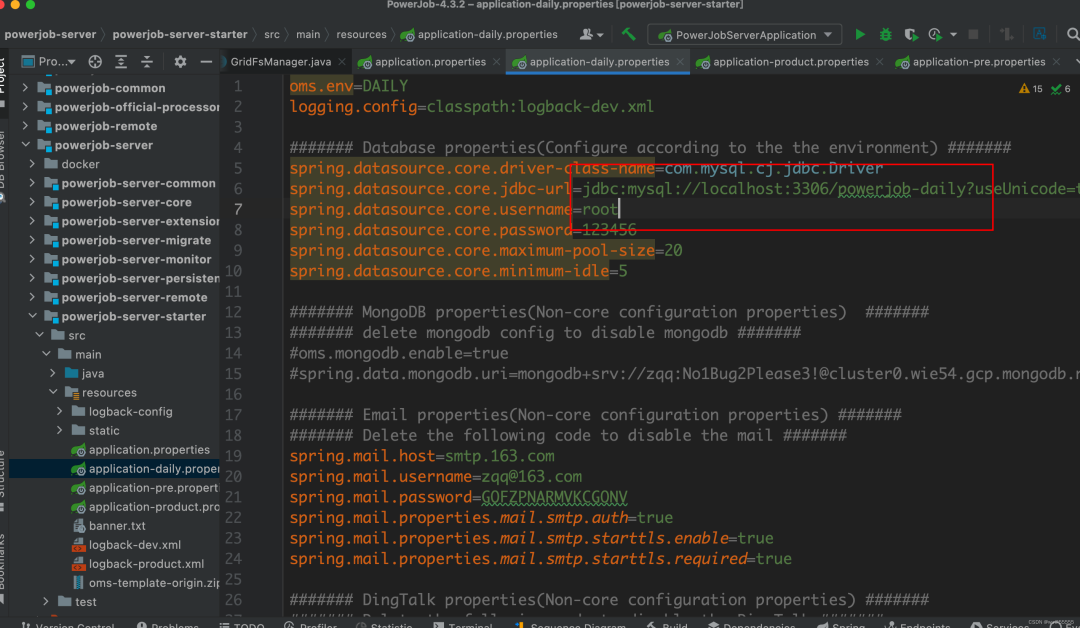Click the Expand All icon in Project panel

click(120, 62)
